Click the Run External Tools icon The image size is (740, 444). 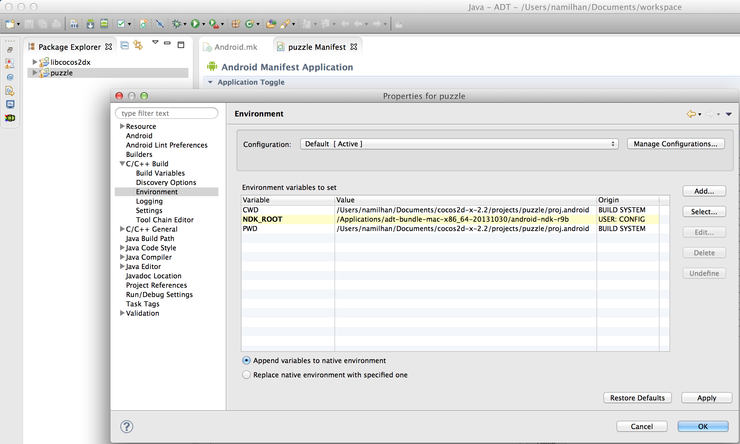point(214,24)
